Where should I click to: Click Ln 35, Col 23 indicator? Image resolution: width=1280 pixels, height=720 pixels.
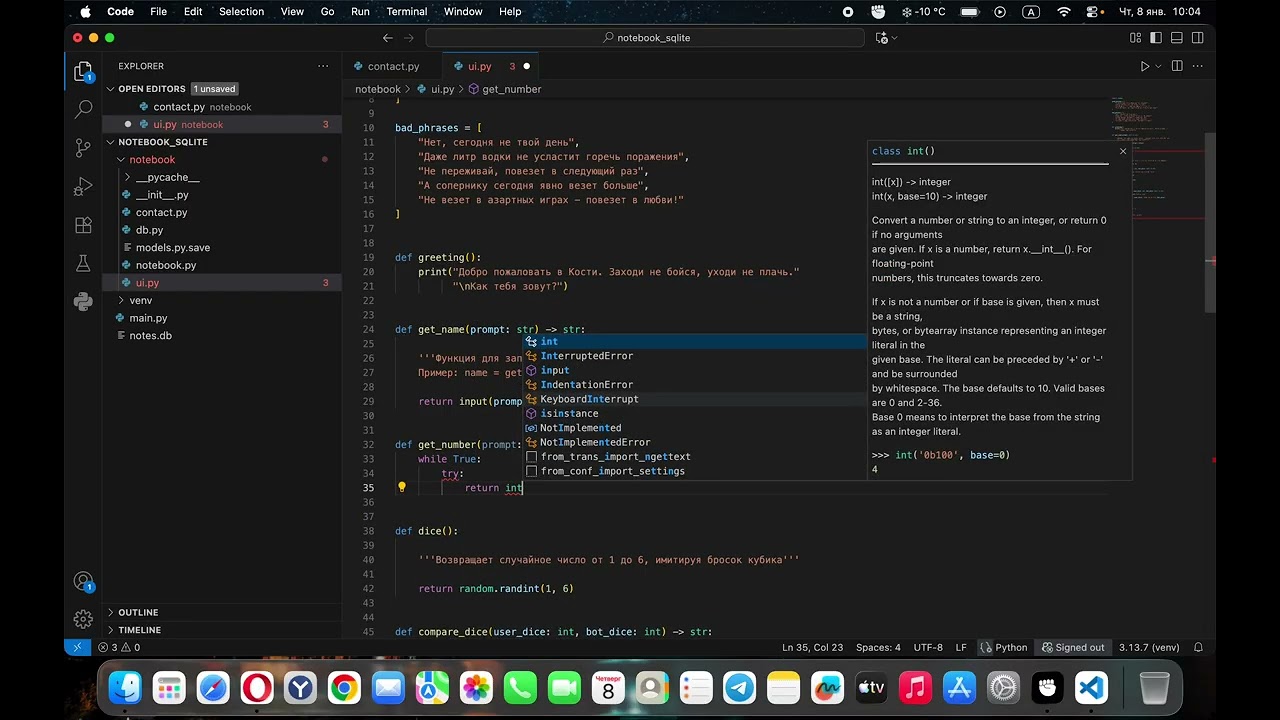tap(812, 647)
